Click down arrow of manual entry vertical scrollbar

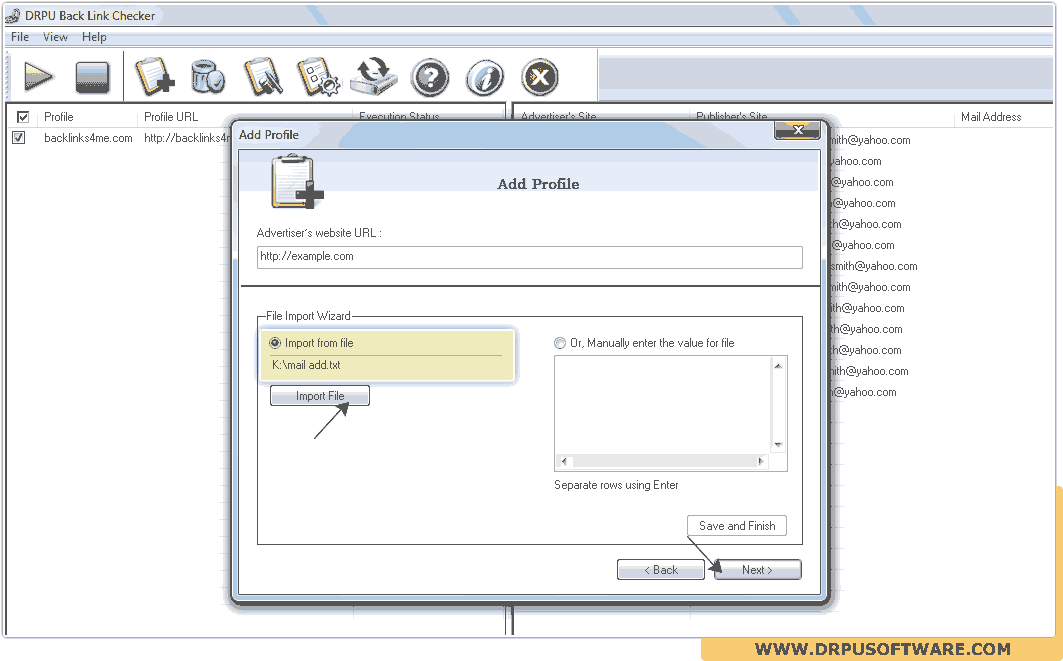pos(778,445)
